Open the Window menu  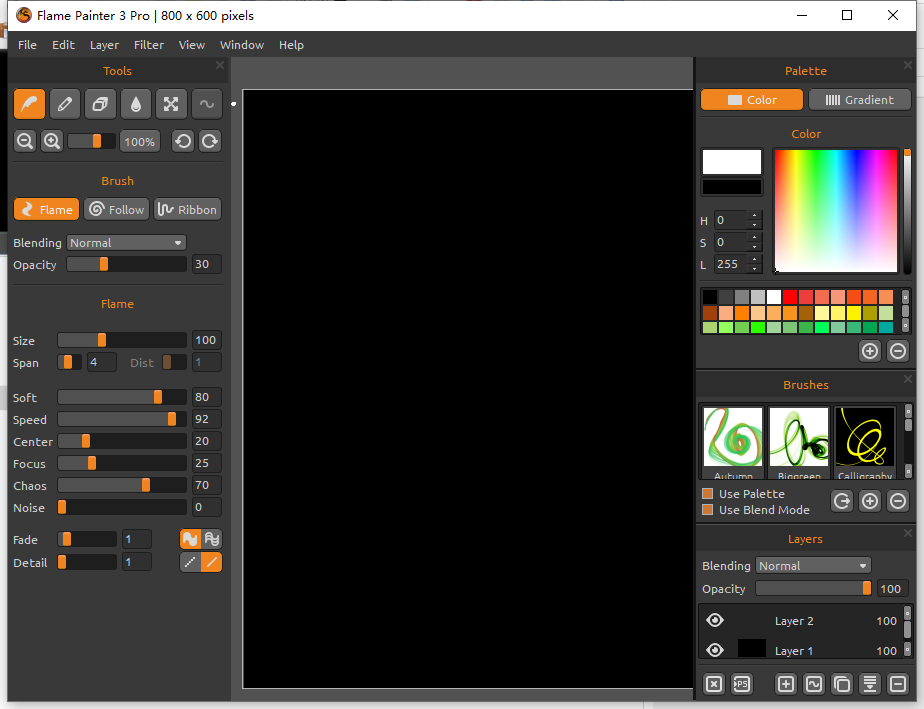[242, 45]
